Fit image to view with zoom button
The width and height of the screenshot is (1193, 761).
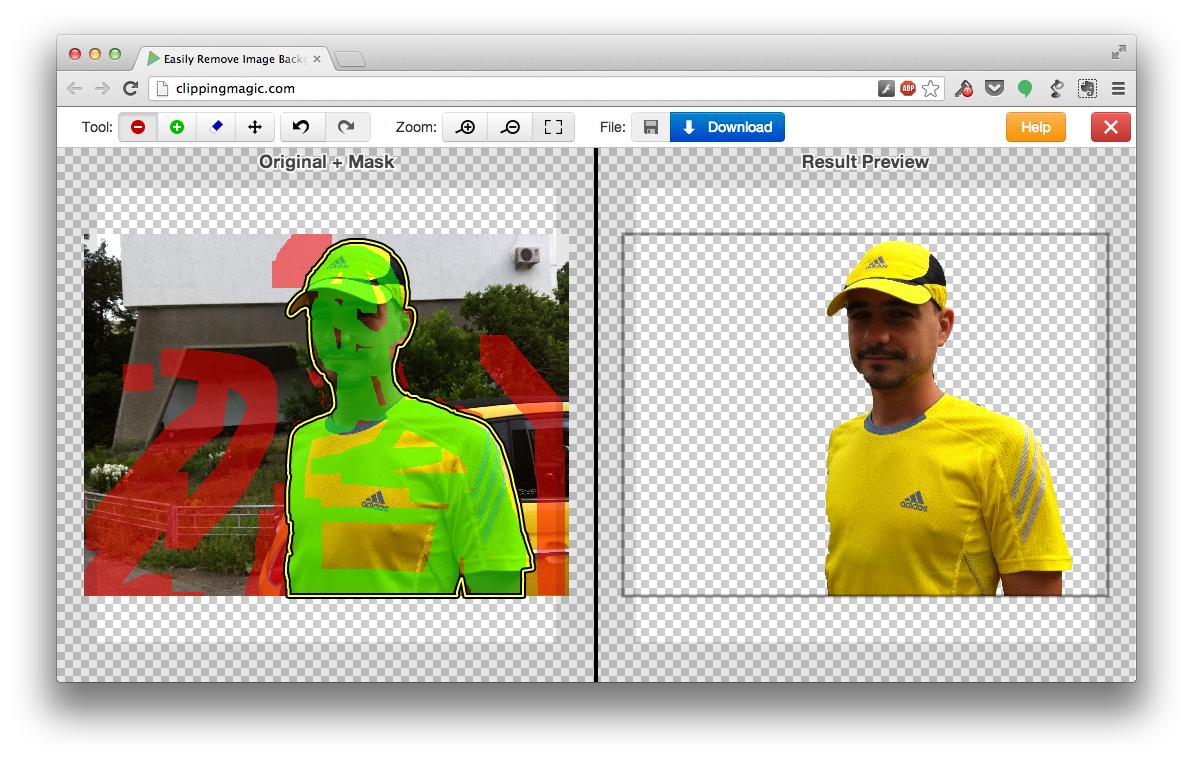(553, 127)
